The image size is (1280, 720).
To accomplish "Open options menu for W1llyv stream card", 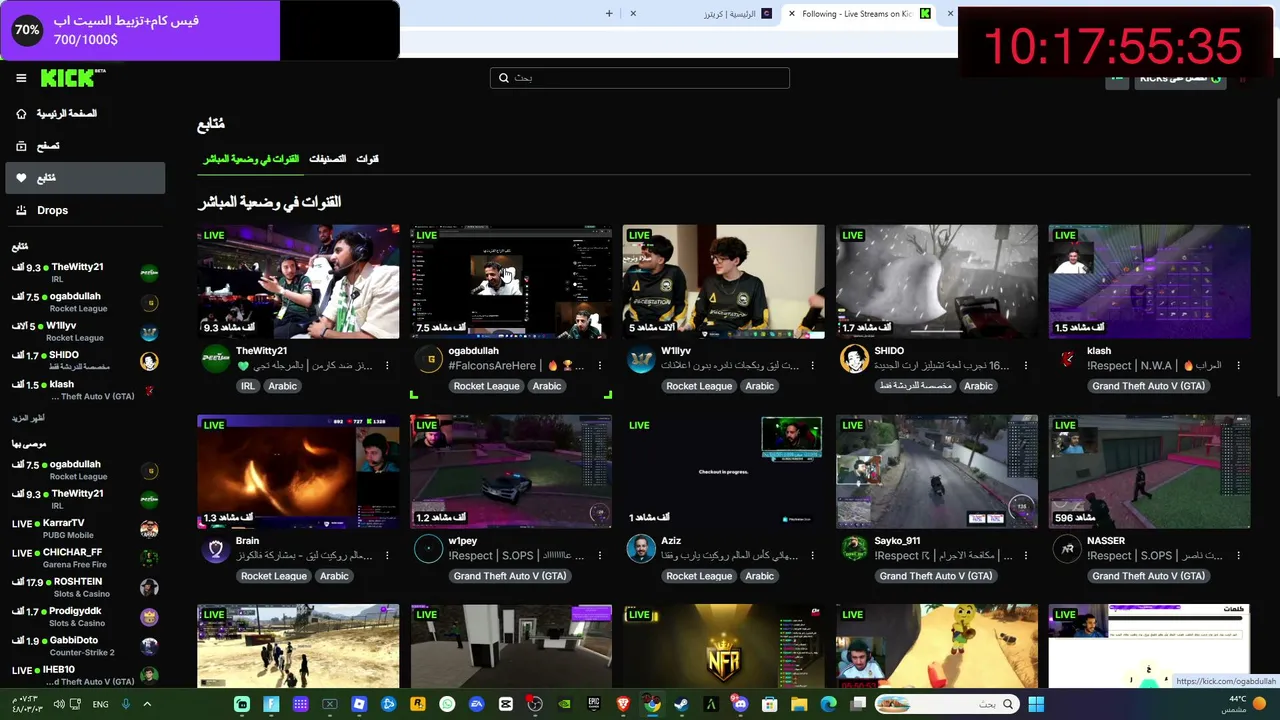I will coord(813,366).
